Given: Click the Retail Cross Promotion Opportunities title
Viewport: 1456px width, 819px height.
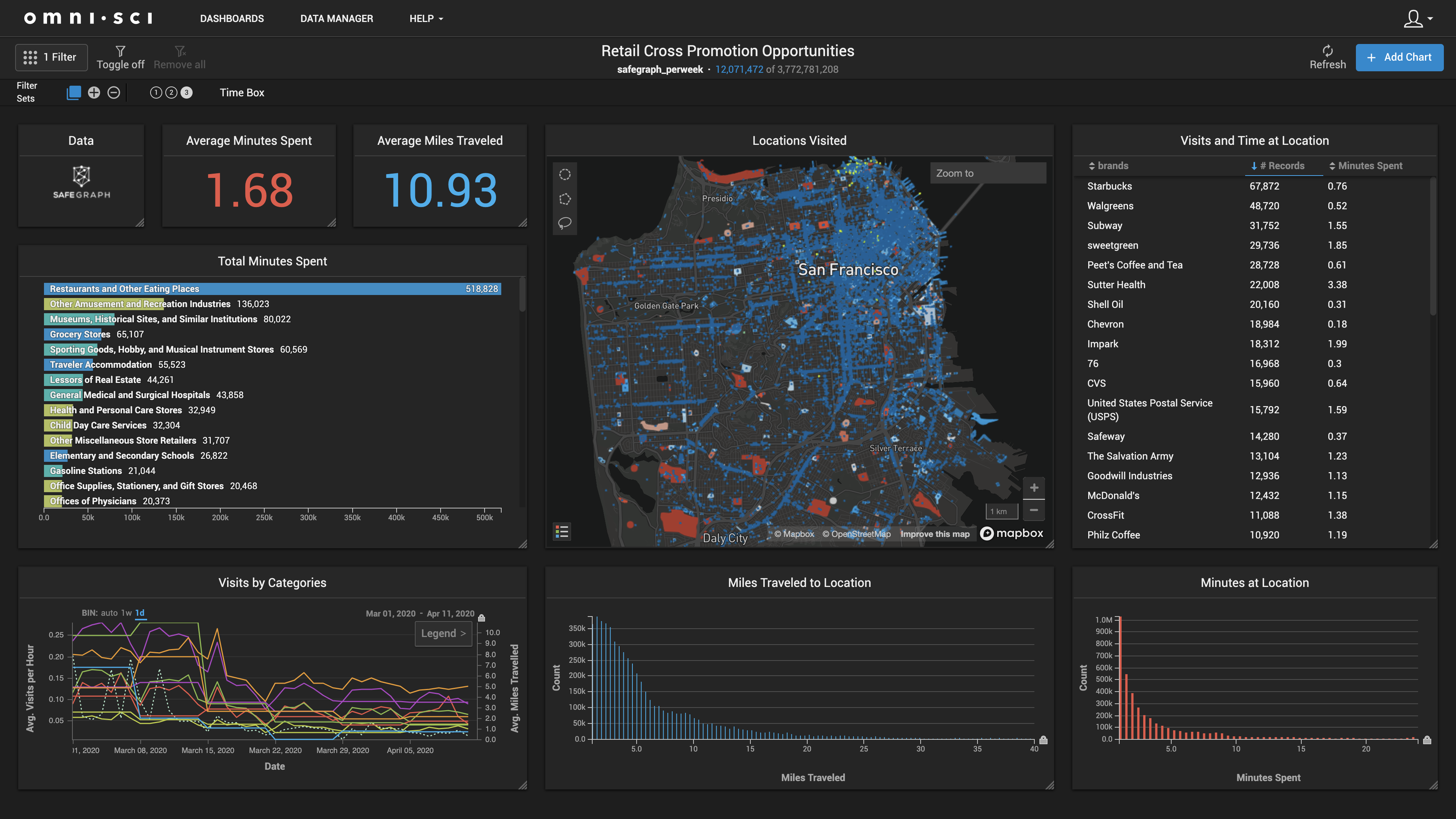Looking at the screenshot, I should tap(728, 51).
